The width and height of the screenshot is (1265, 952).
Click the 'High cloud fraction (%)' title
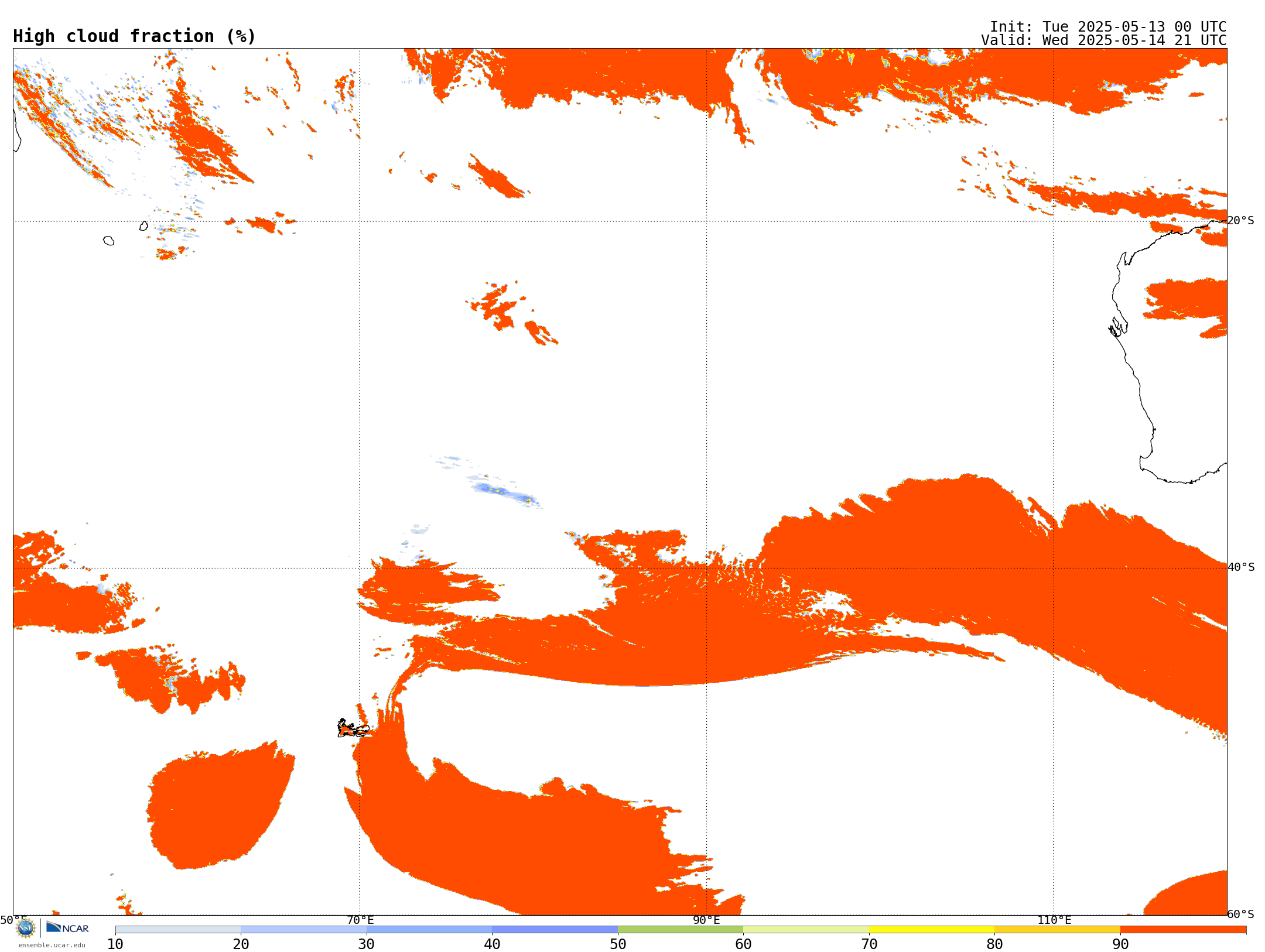pos(135,36)
